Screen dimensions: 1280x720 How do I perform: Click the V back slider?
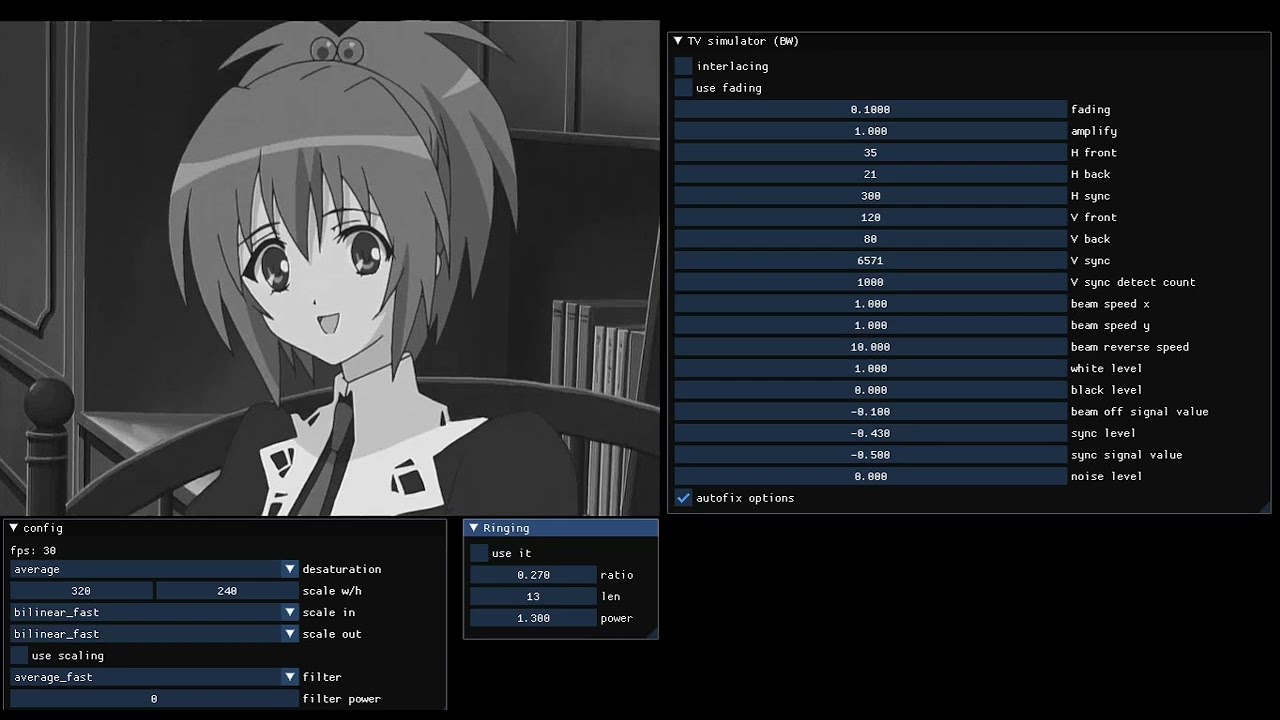tap(871, 239)
